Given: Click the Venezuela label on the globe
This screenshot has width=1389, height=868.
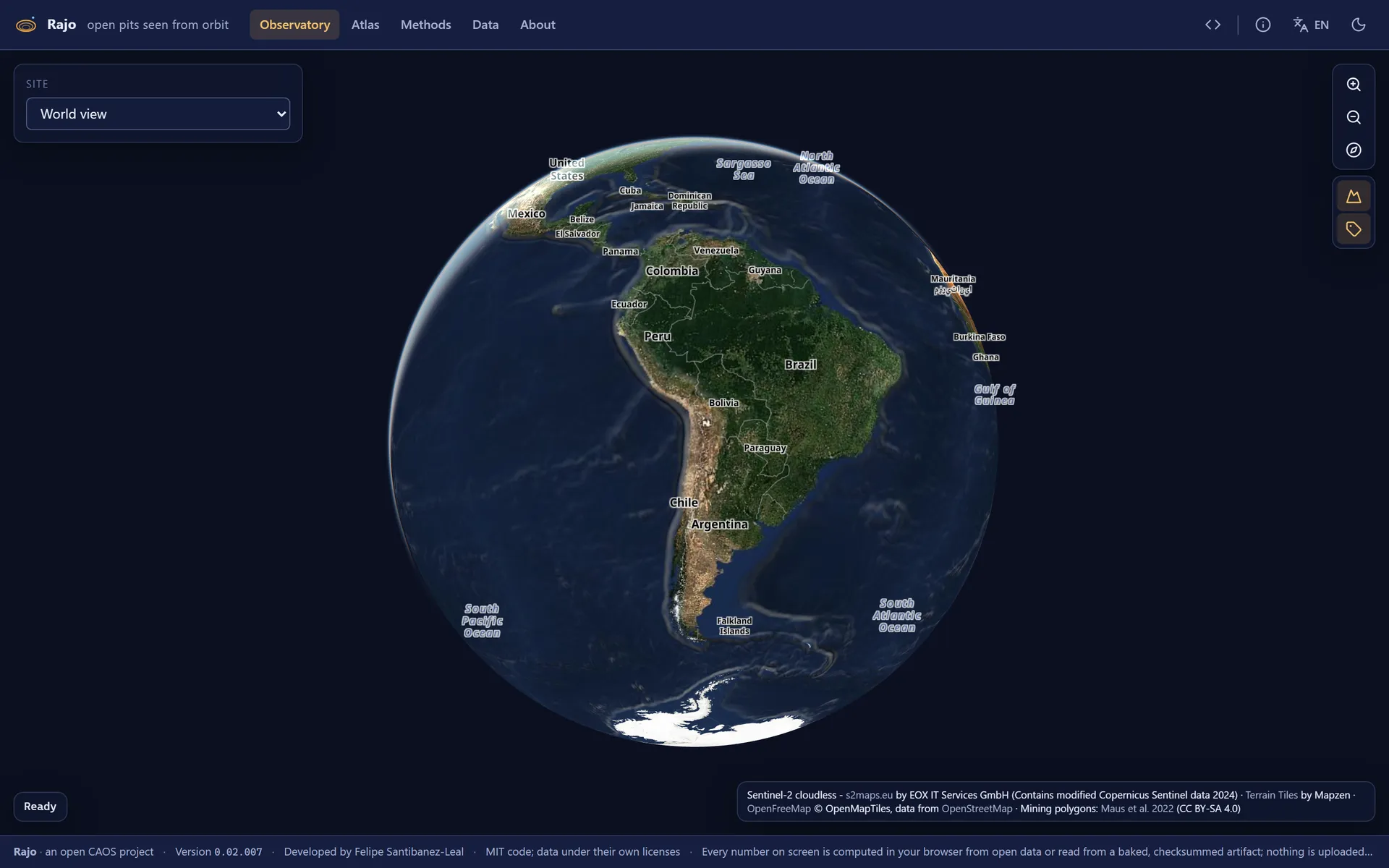Looking at the screenshot, I should [x=716, y=251].
